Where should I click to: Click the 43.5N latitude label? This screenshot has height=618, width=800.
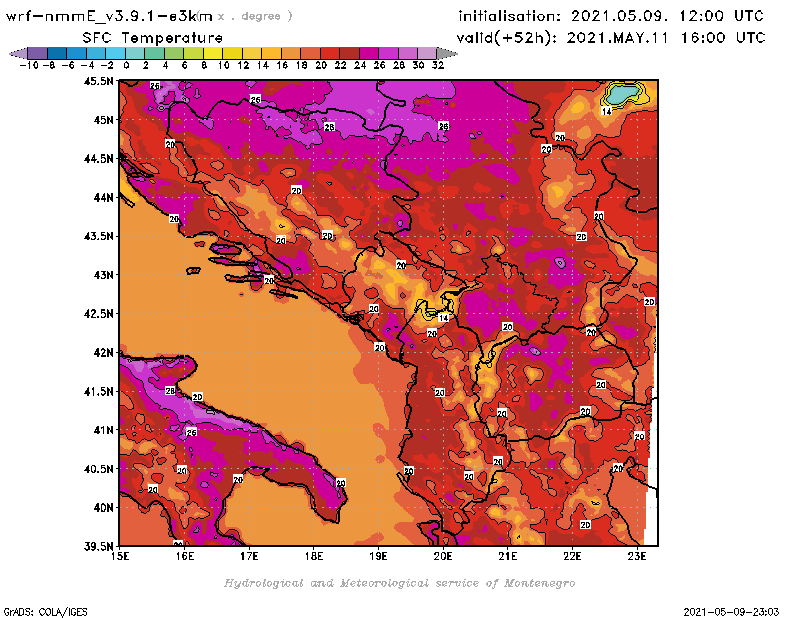(x=98, y=236)
